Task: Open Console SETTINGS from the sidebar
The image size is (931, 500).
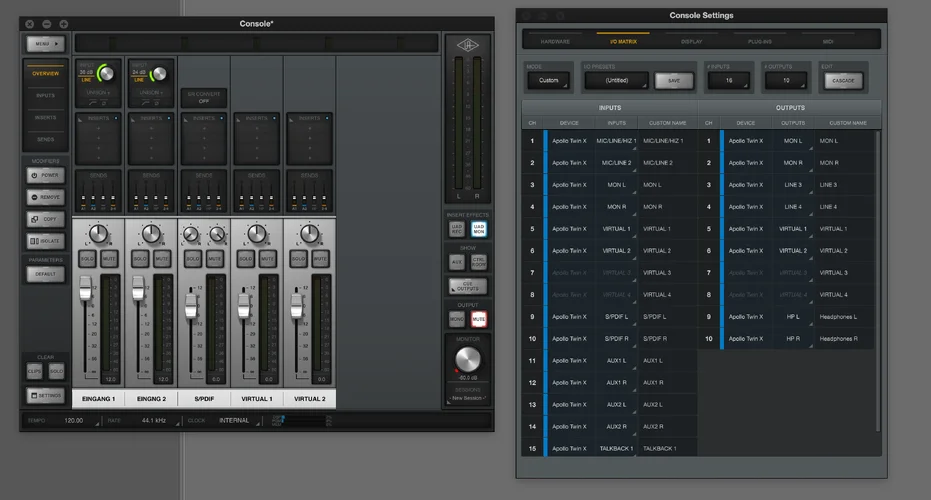Action: 46,396
